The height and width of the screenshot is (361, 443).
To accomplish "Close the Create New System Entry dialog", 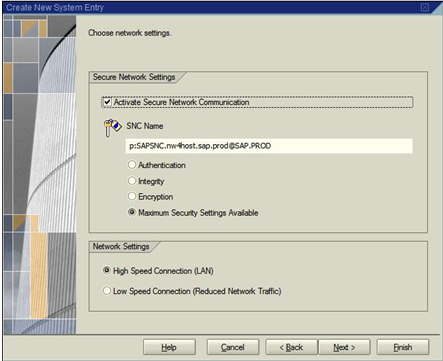I will [x=425, y=7].
